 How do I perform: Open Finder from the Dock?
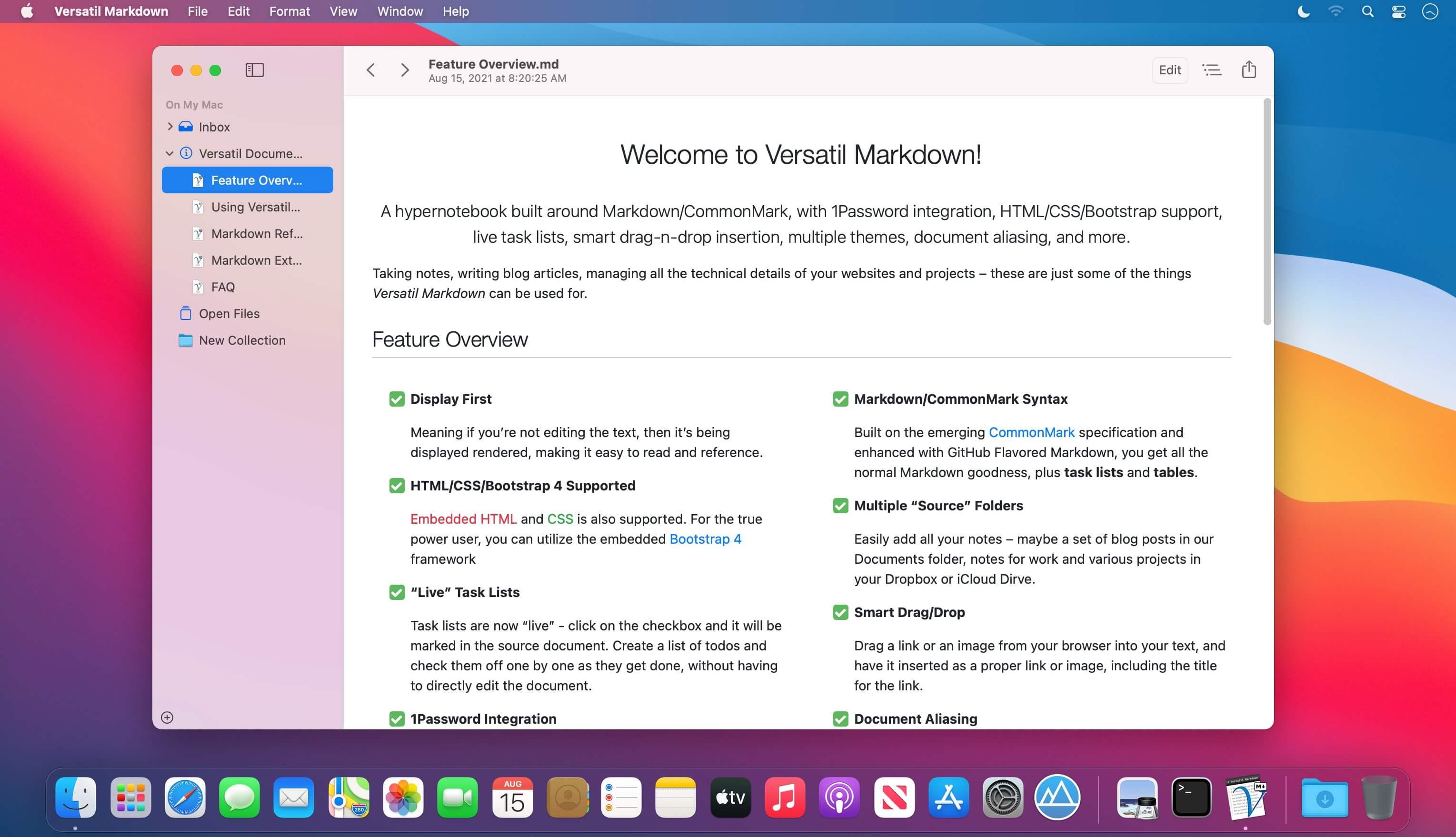pos(76,797)
